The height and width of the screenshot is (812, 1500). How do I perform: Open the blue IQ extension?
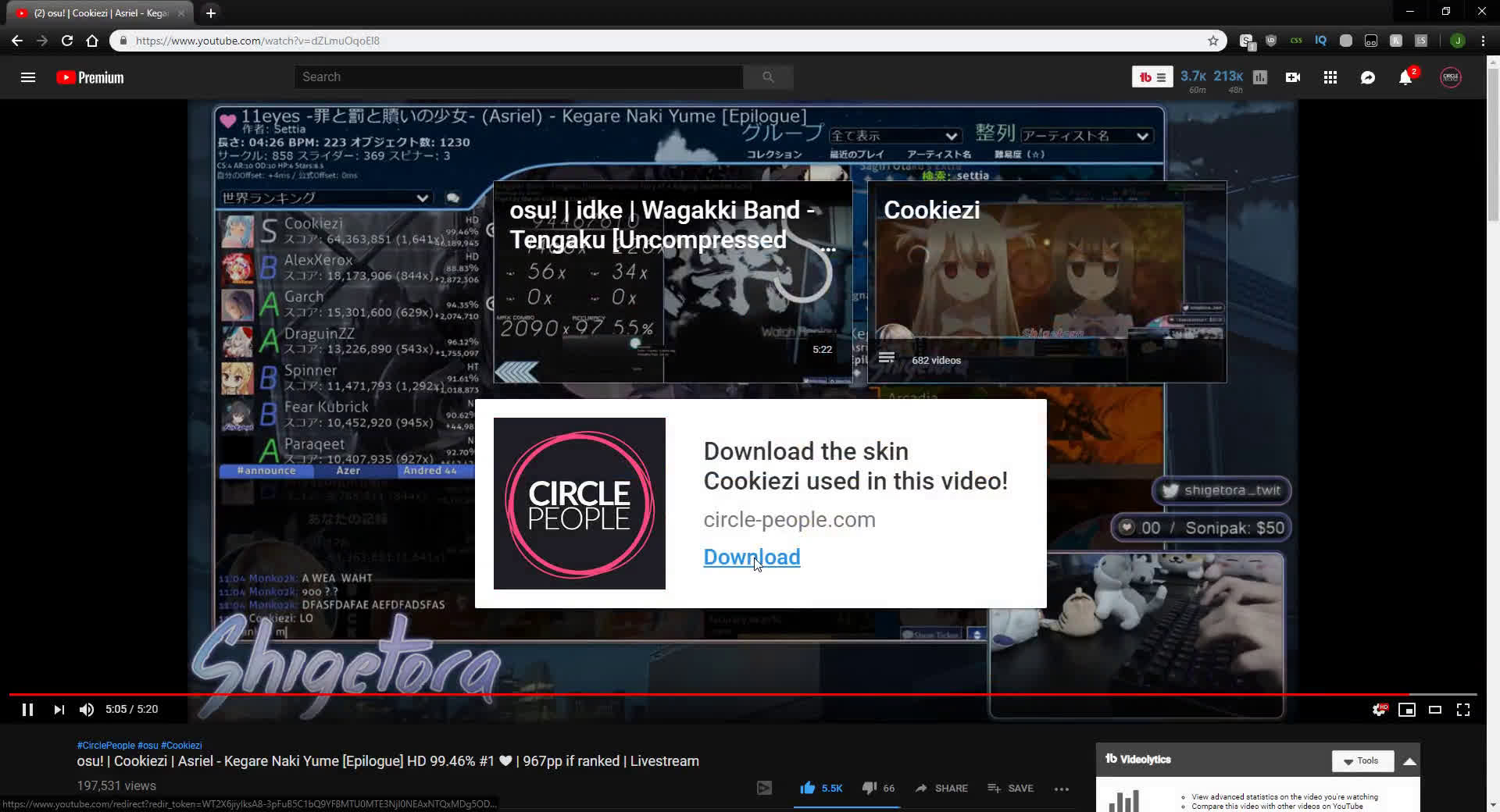pyautogui.click(x=1321, y=41)
